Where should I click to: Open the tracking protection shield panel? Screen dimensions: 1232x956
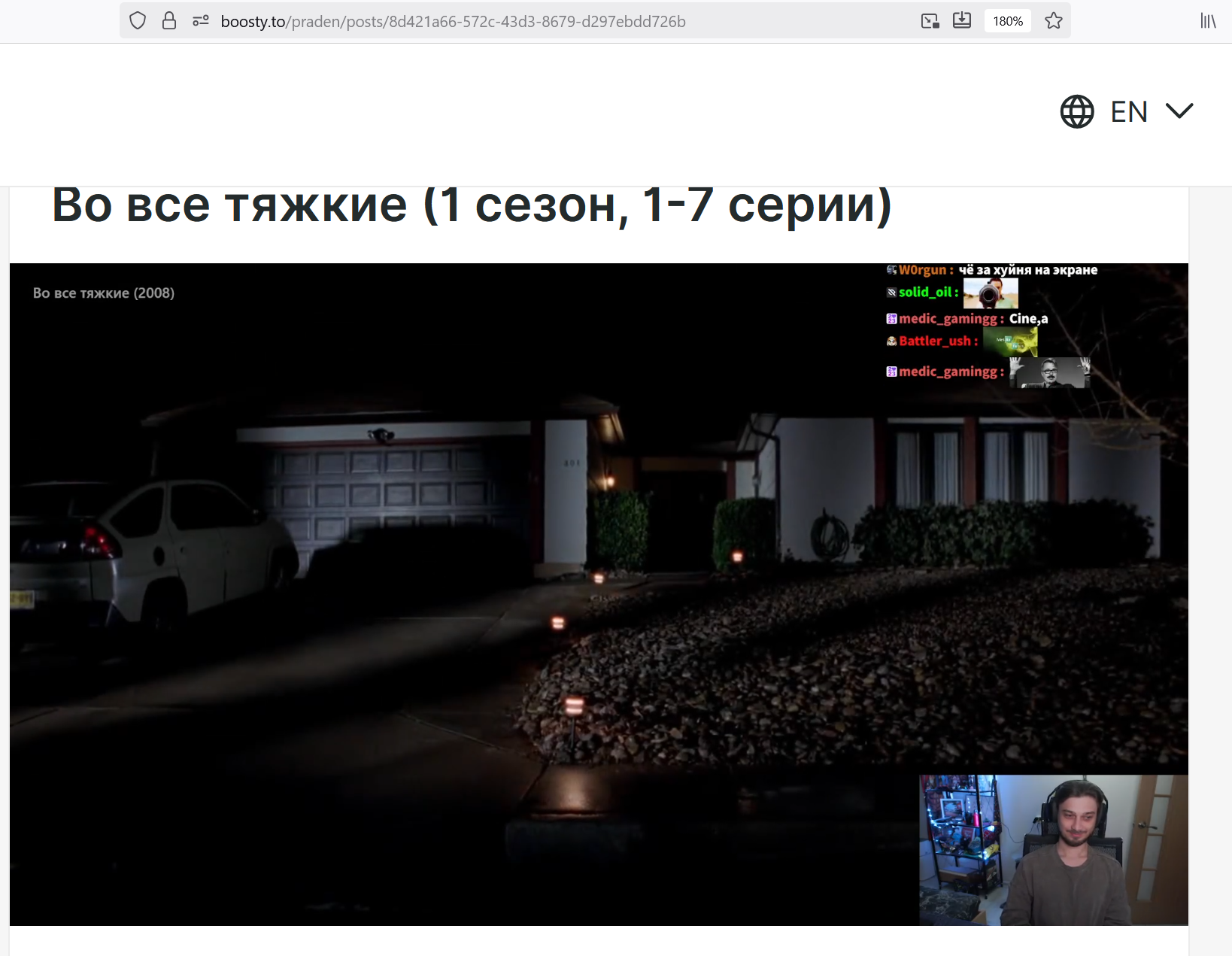138,21
